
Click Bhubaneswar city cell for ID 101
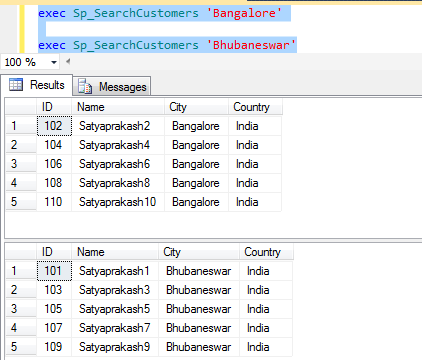tap(199, 271)
